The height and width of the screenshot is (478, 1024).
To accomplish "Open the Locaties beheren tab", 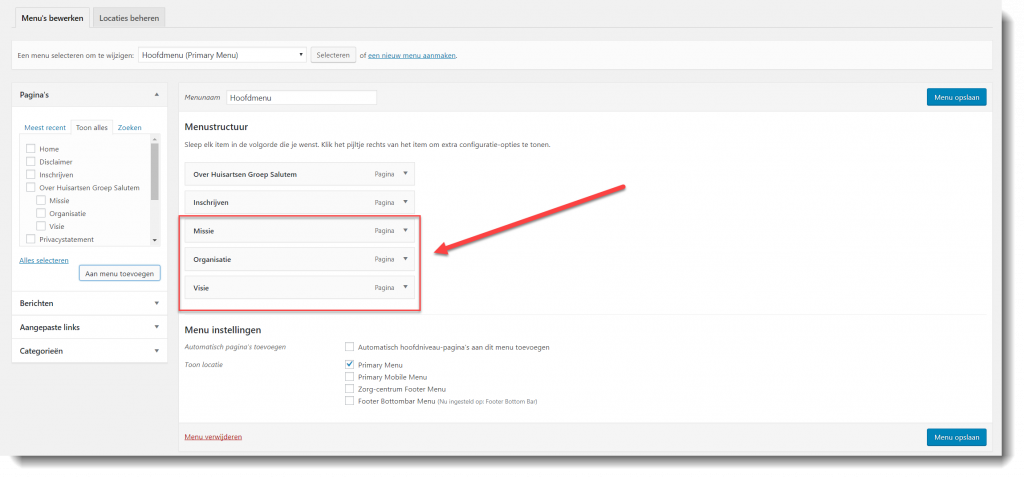I will [129, 18].
